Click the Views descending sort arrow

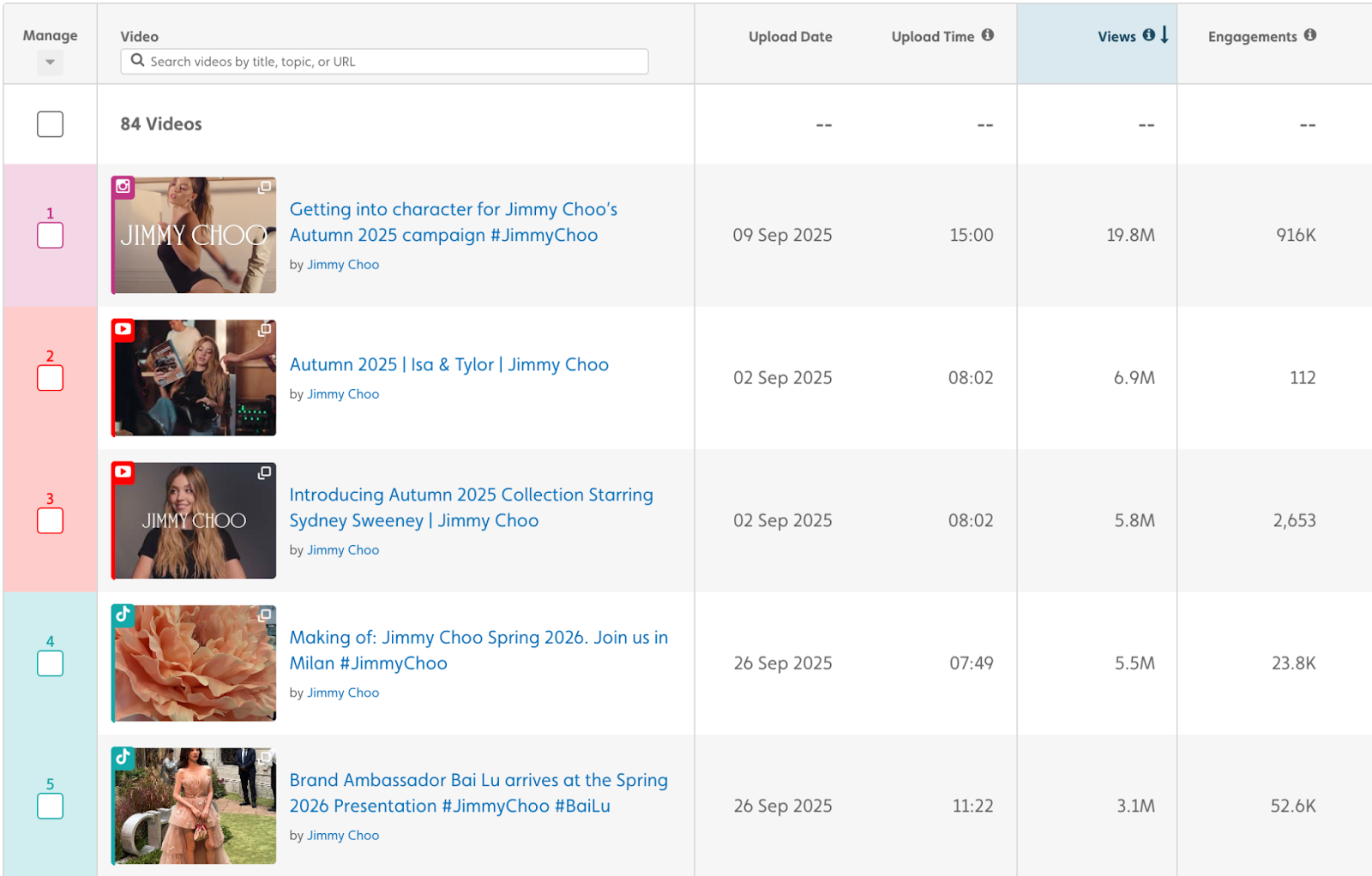click(x=1164, y=35)
